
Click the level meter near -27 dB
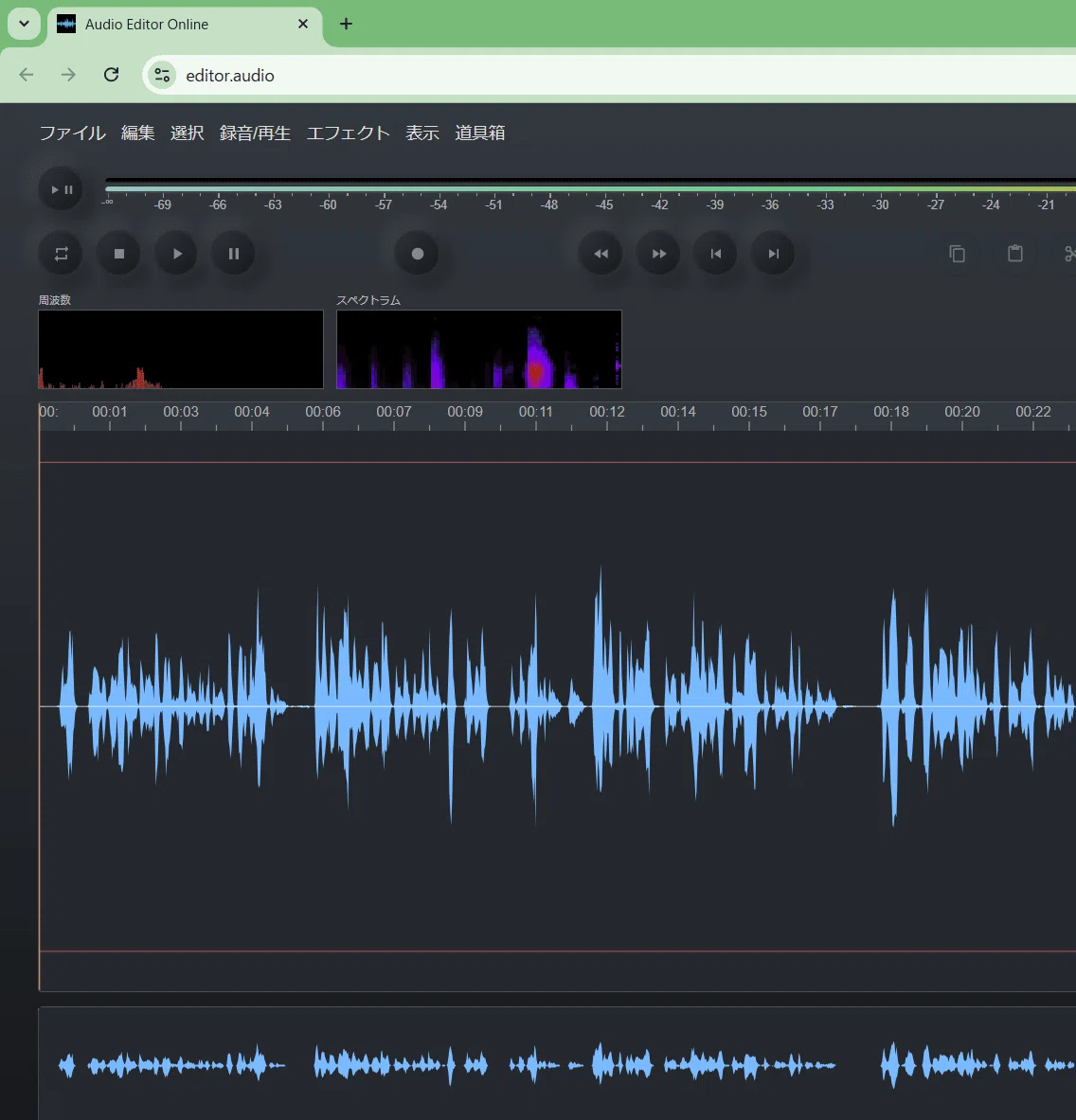click(936, 189)
